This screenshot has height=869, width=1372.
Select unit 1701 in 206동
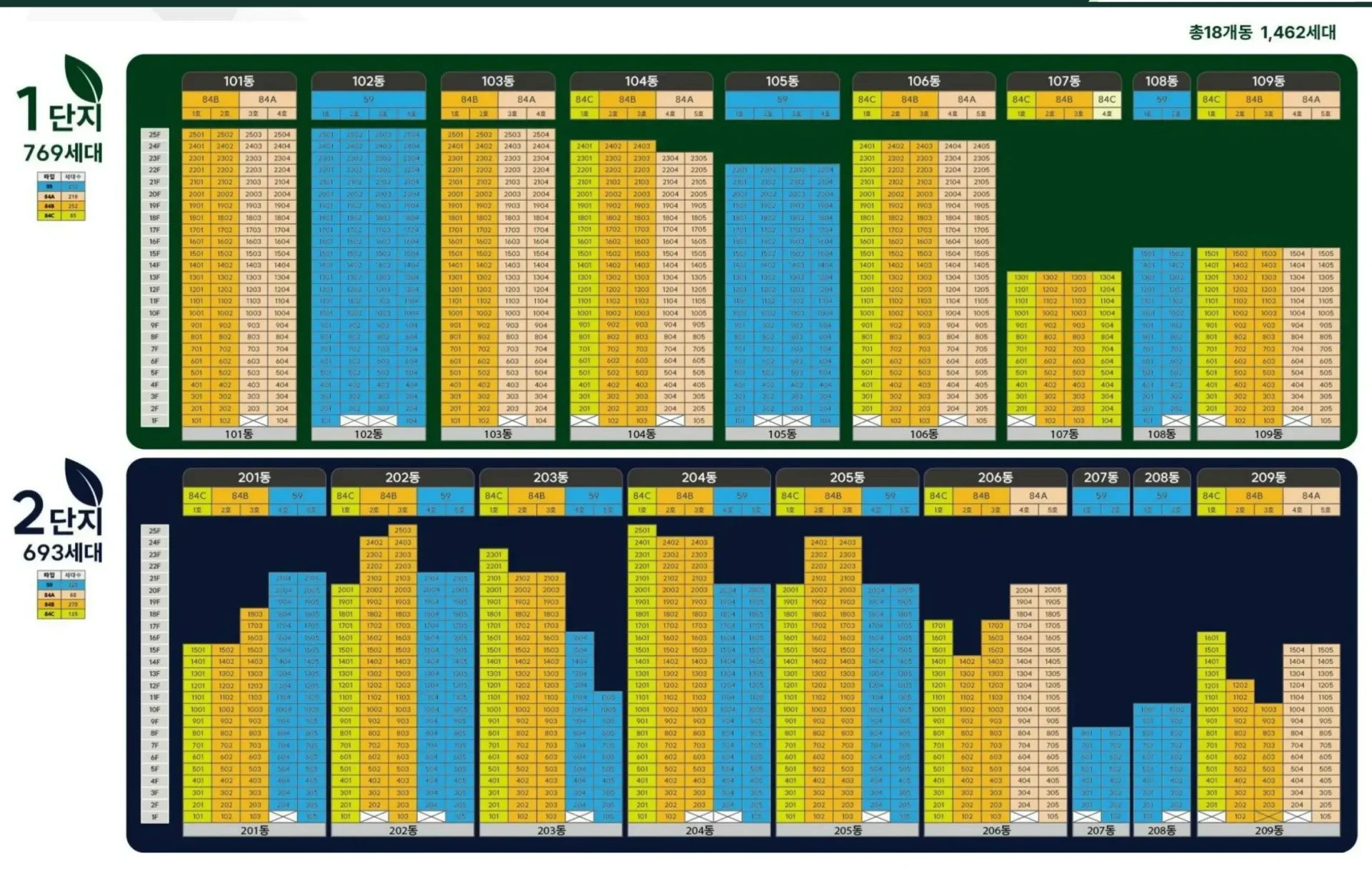(x=938, y=626)
